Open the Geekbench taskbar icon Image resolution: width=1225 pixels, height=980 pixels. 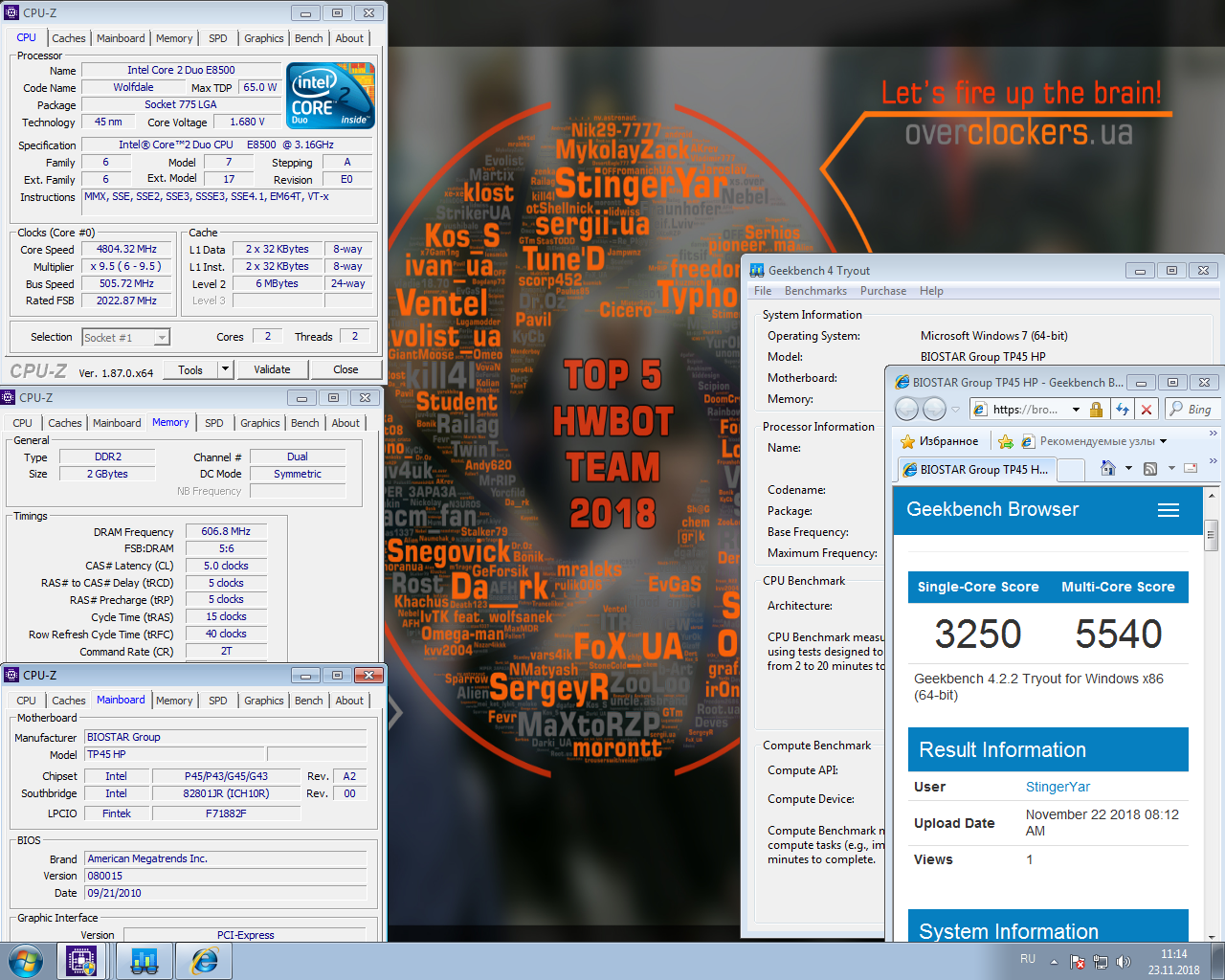coord(145,961)
